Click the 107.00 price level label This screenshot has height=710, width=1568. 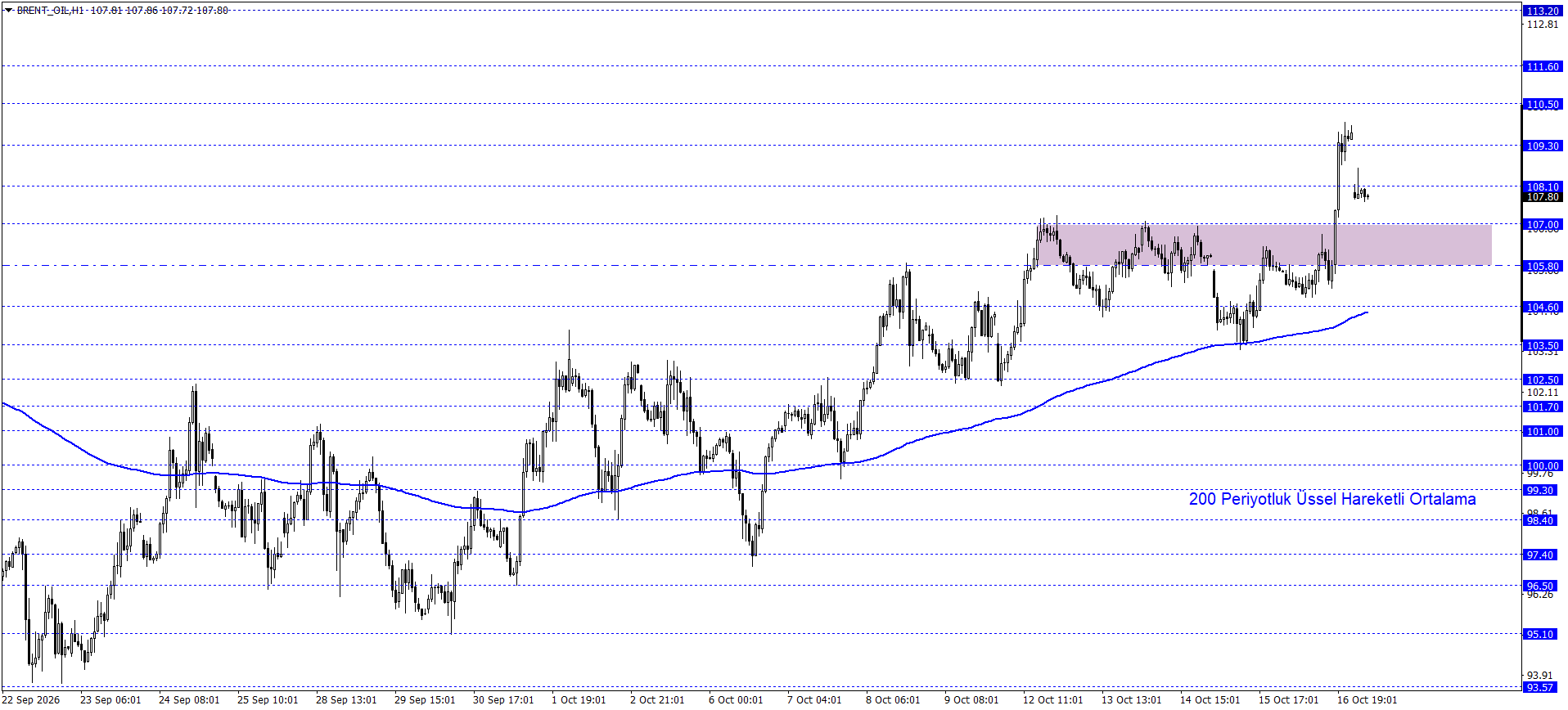[x=1543, y=224]
